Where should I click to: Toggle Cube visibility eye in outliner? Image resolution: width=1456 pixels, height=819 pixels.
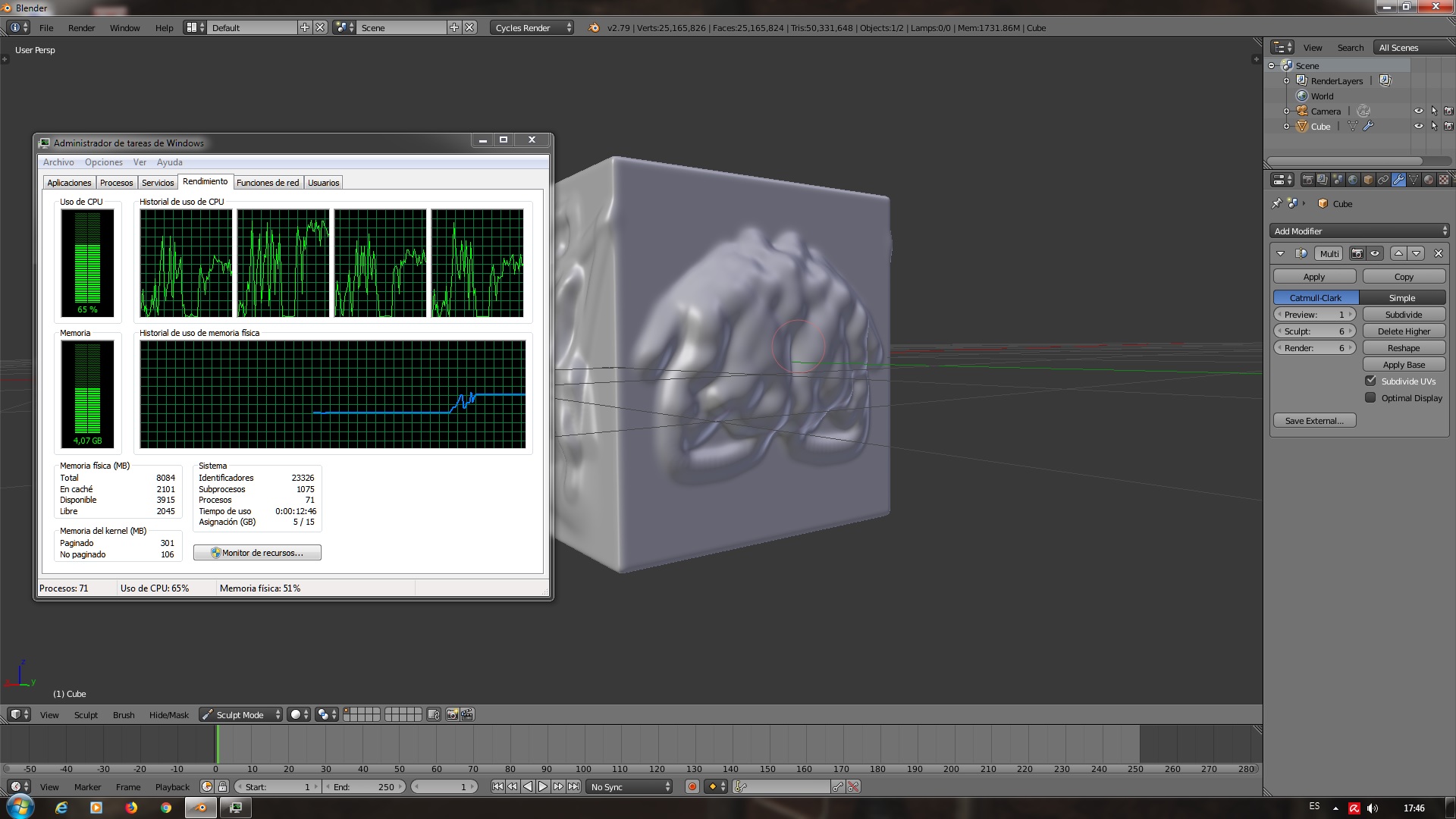click(1418, 126)
